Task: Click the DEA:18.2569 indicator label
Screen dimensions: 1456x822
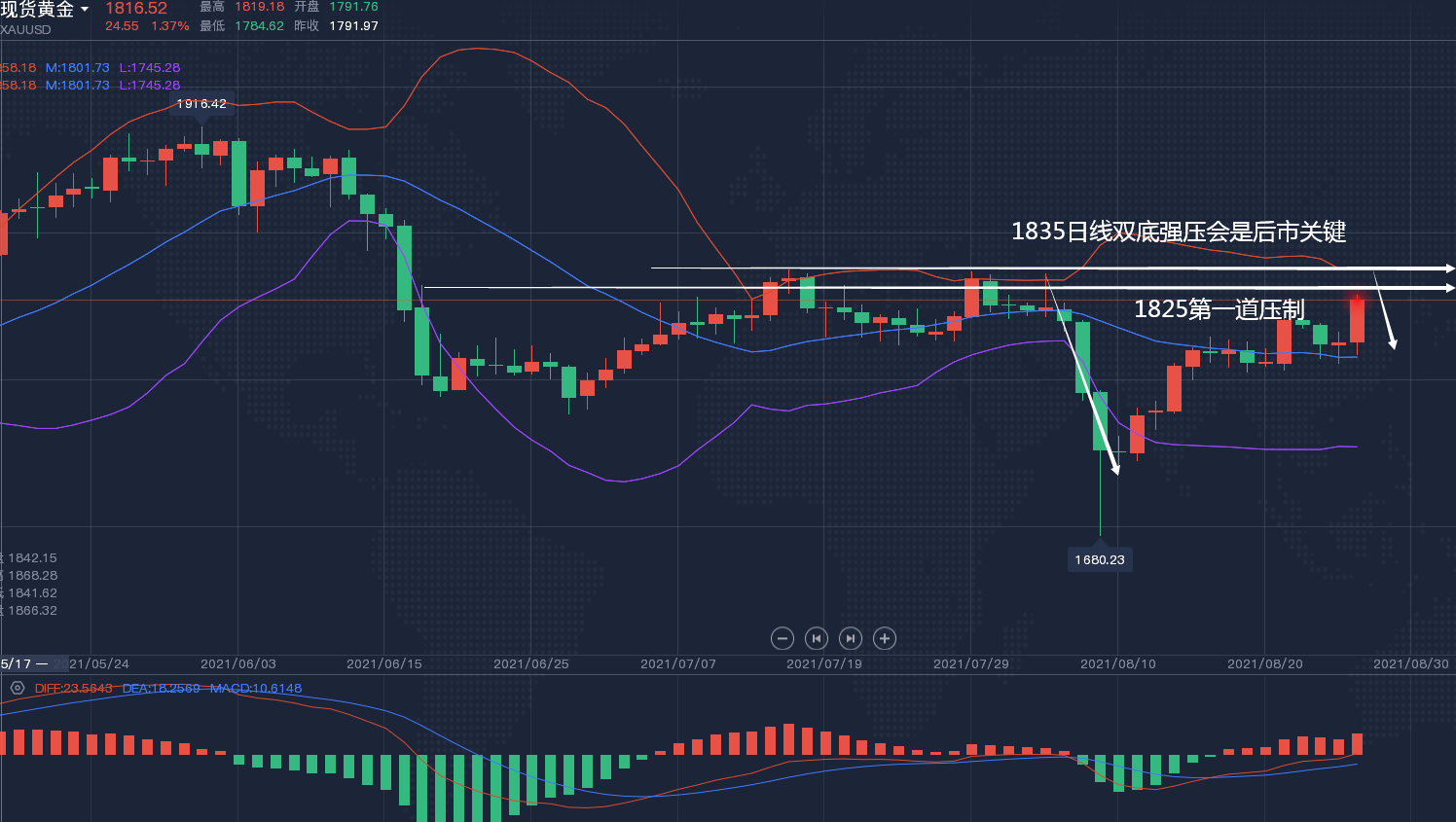Action: click(161, 688)
